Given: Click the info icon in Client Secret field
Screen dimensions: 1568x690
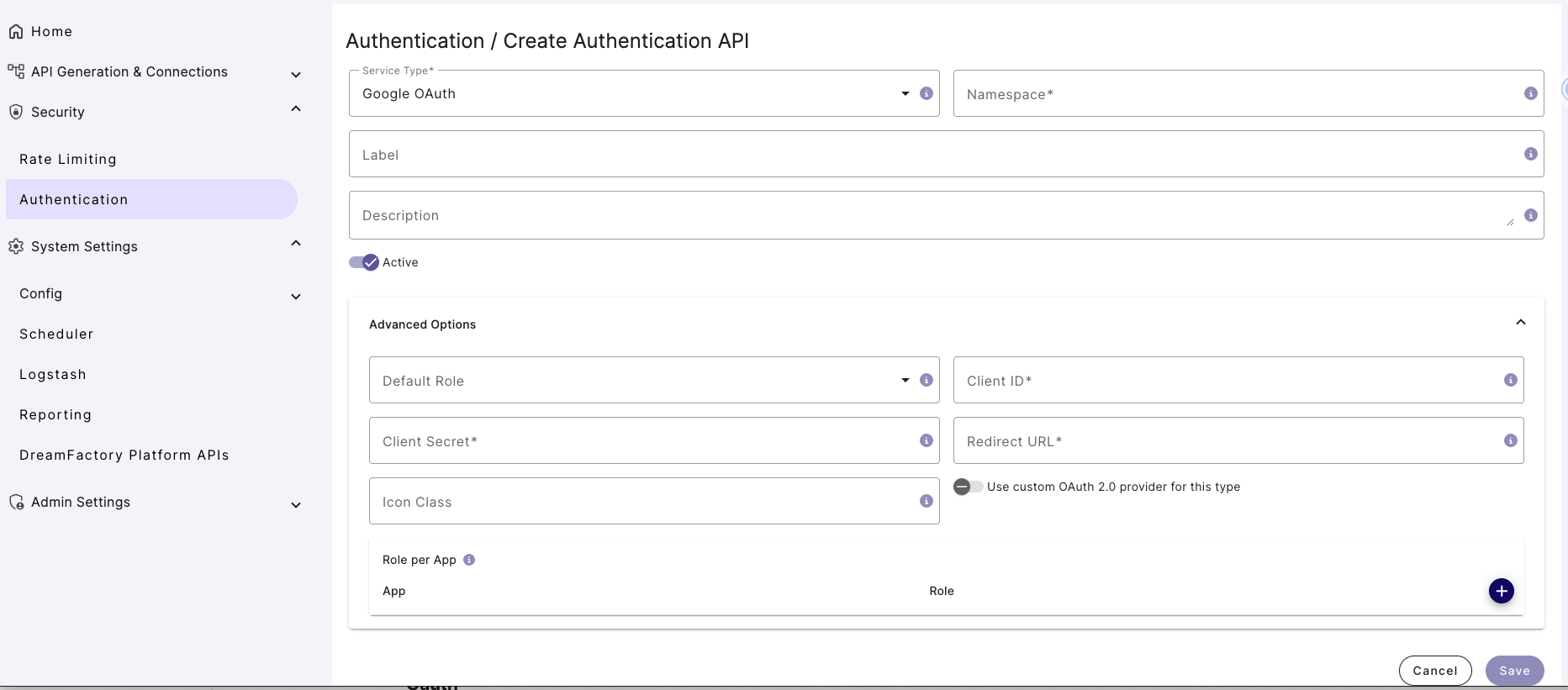Looking at the screenshot, I should [x=926, y=440].
